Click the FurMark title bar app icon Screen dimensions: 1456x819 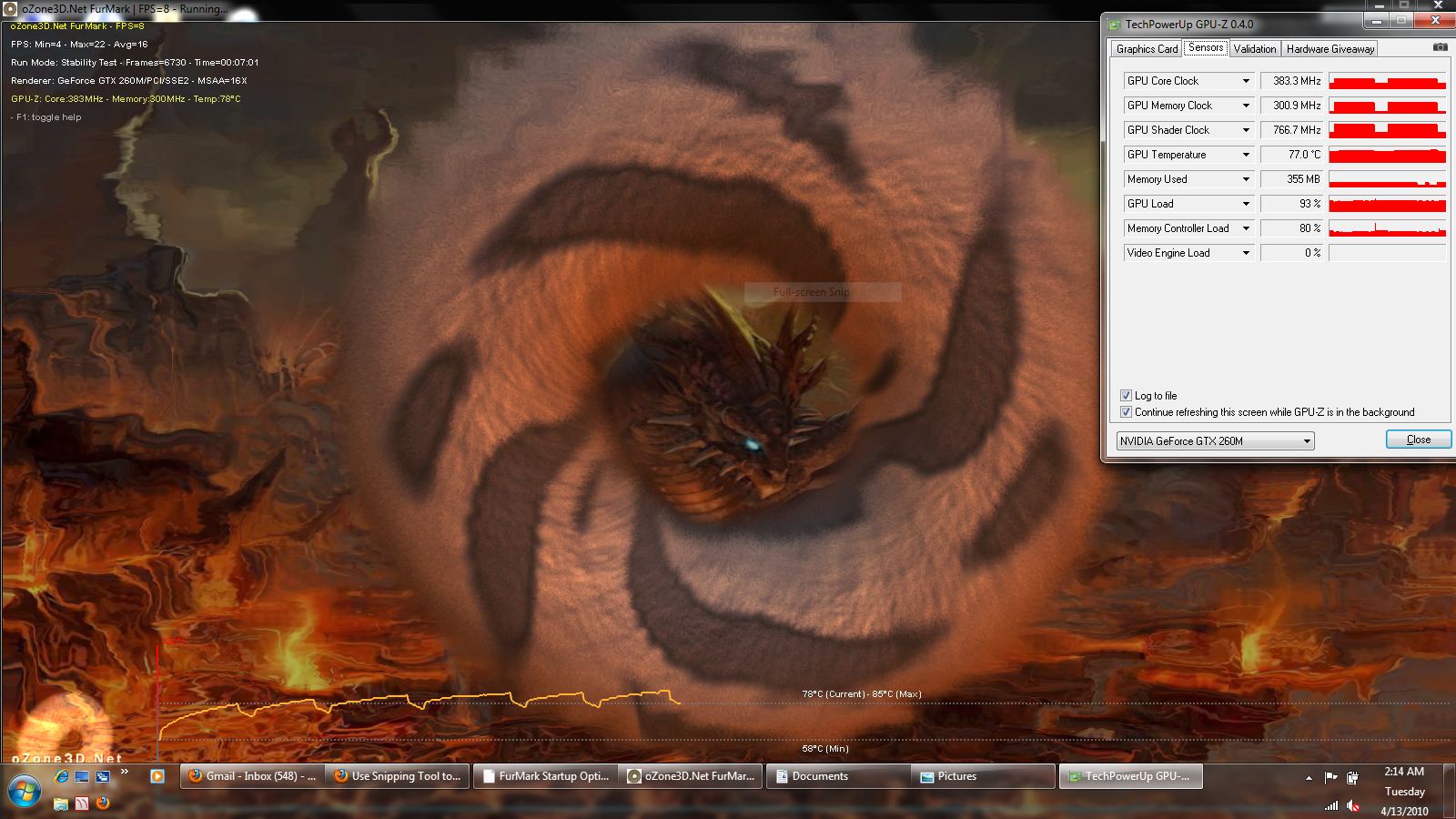click(x=11, y=8)
